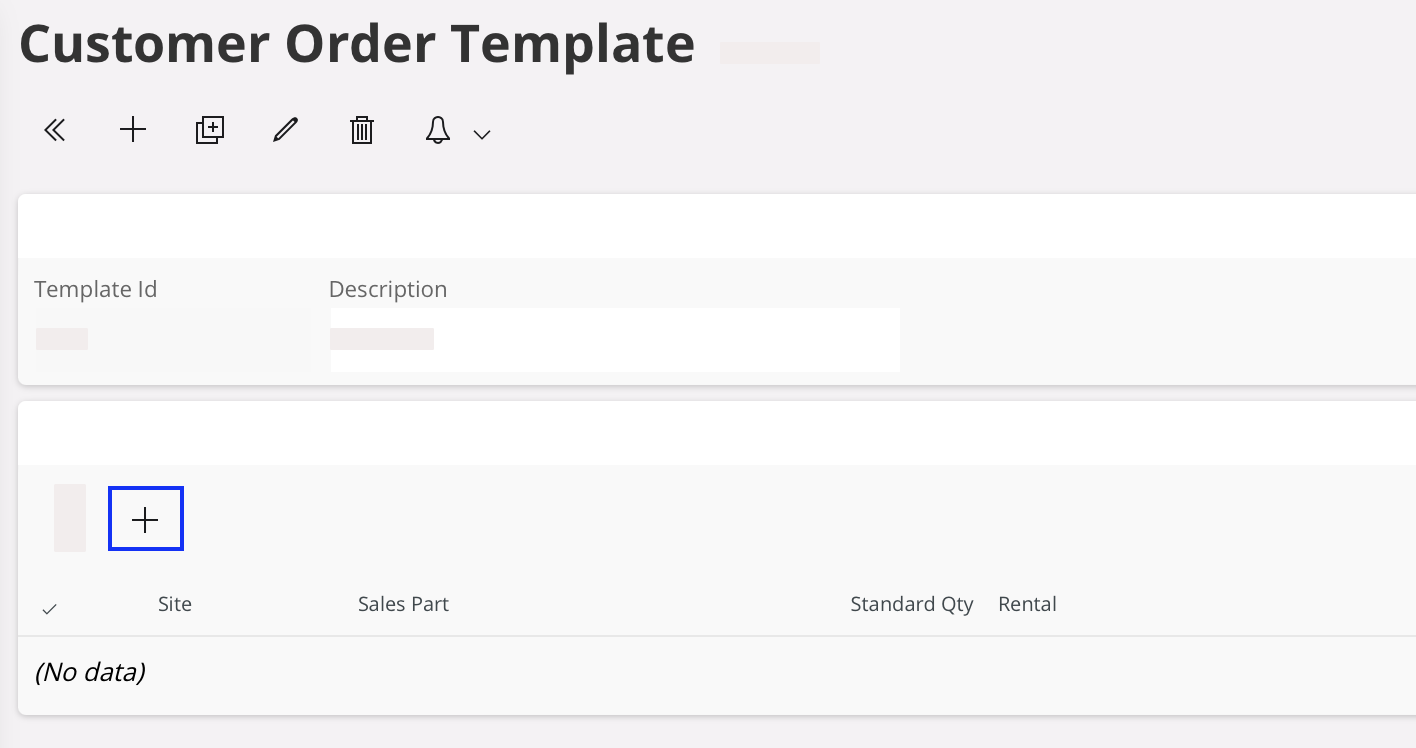The width and height of the screenshot is (1416, 748).
Task: Select the Standard Qty column header
Action: (x=911, y=604)
